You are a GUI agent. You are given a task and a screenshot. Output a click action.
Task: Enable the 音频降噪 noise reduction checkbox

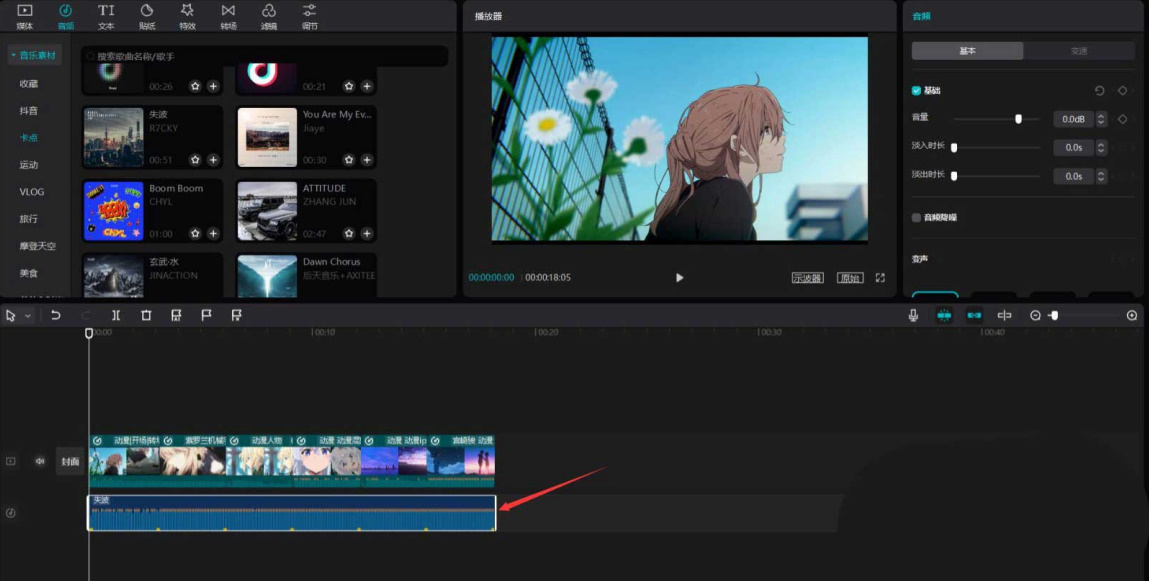coord(916,217)
